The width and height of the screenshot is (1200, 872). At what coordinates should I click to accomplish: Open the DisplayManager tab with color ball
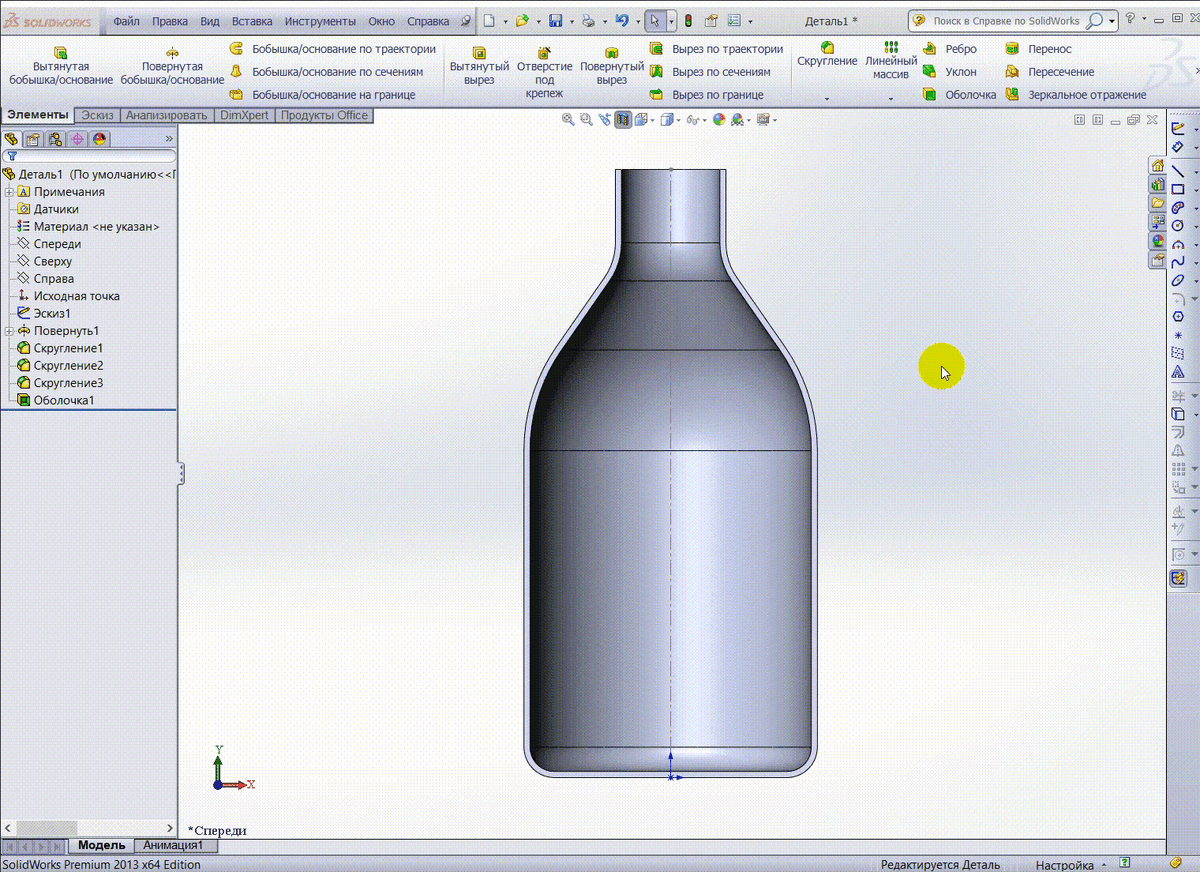pyautogui.click(x=99, y=139)
